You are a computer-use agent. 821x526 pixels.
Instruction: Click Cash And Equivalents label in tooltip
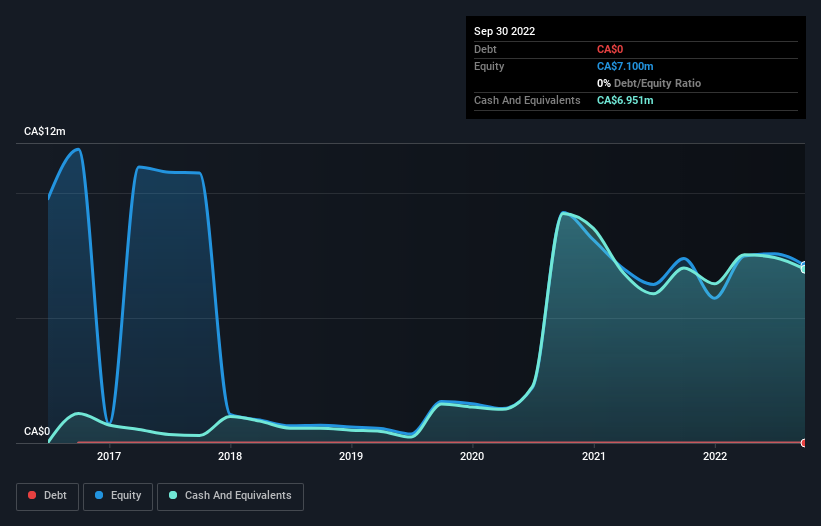pos(527,100)
